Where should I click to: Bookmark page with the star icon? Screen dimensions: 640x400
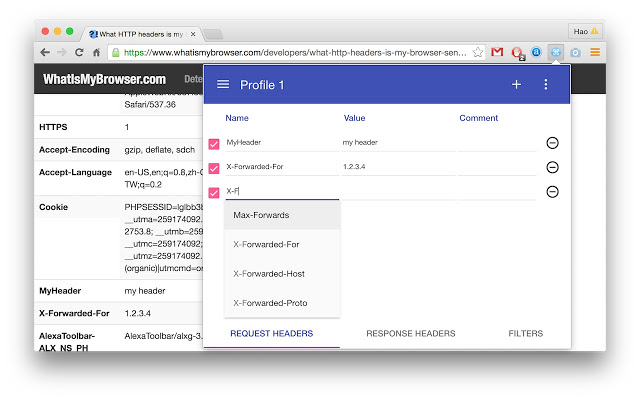point(478,52)
